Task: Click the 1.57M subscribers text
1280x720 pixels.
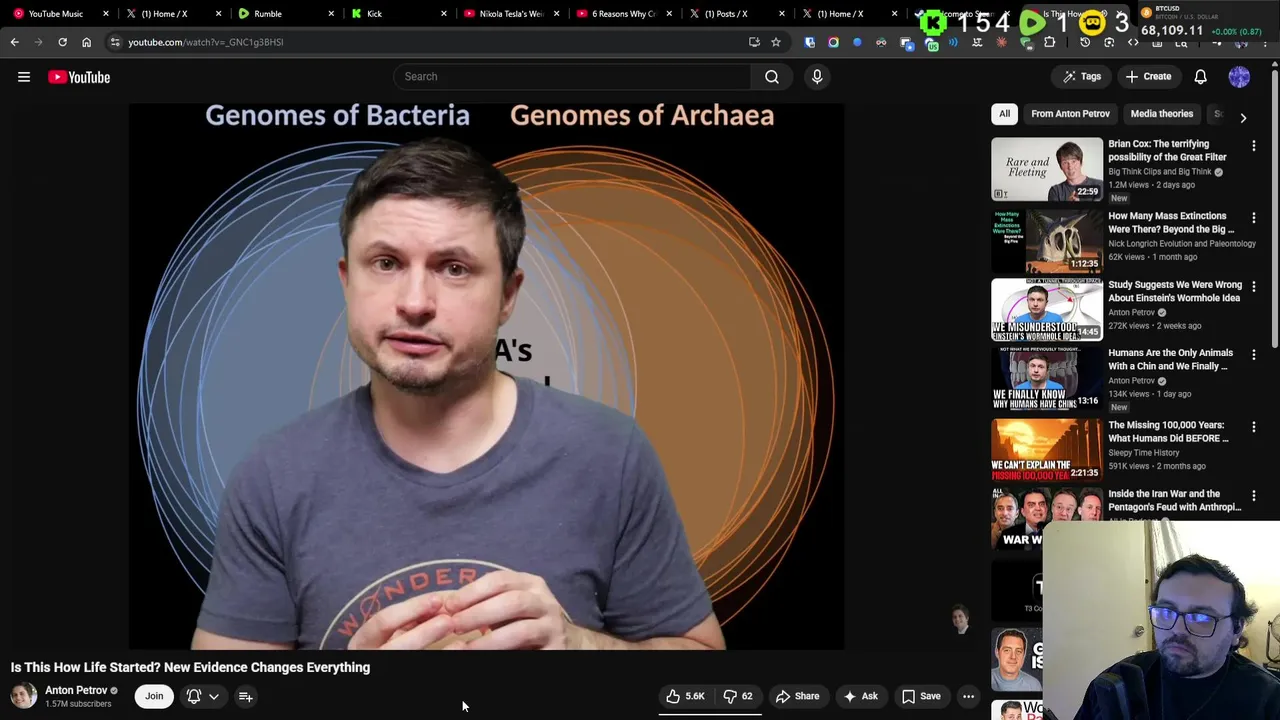Action: pos(78,704)
